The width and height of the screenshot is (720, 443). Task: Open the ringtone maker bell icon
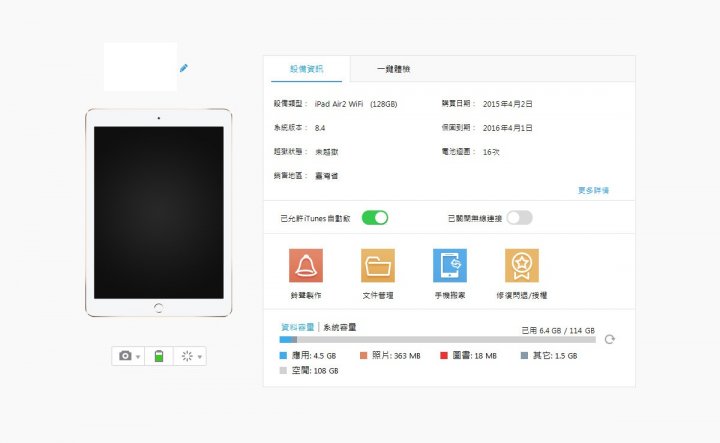(x=306, y=265)
